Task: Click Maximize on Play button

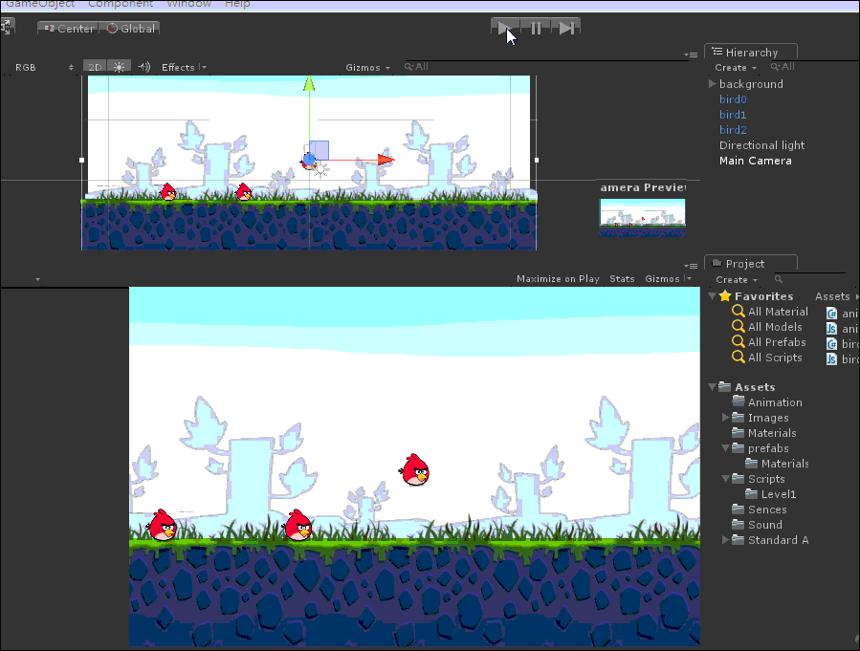Action: point(558,279)
